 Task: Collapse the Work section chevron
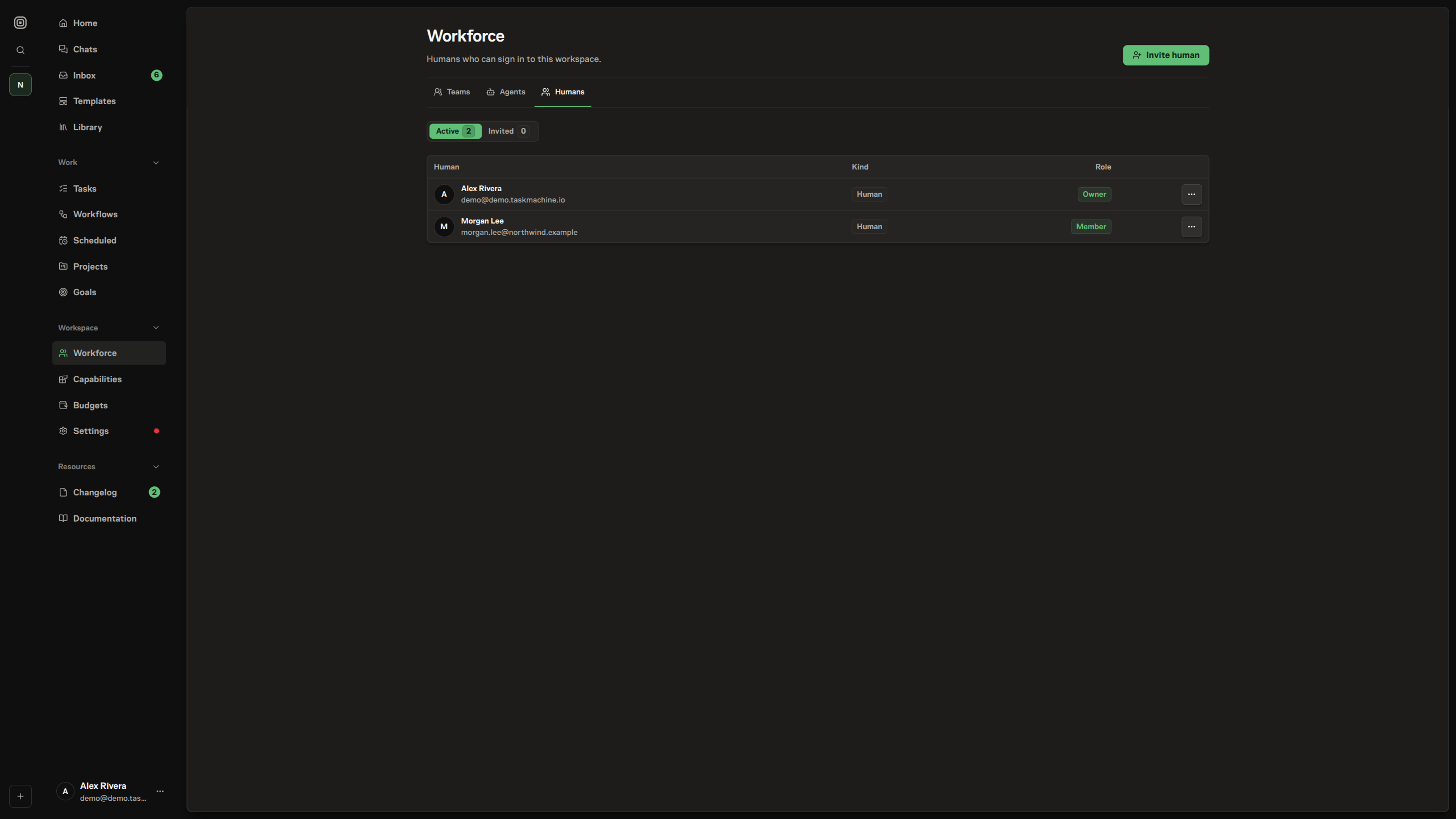pos(156,163)
